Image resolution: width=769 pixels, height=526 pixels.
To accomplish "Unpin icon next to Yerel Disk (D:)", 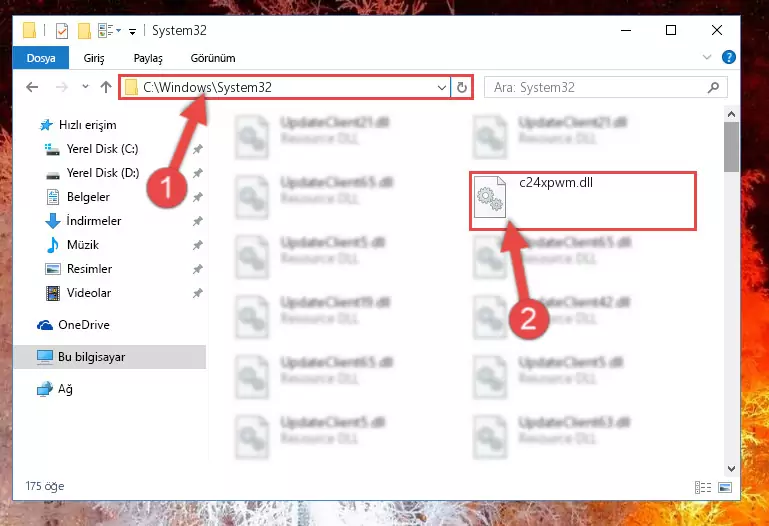I will 198,173.
